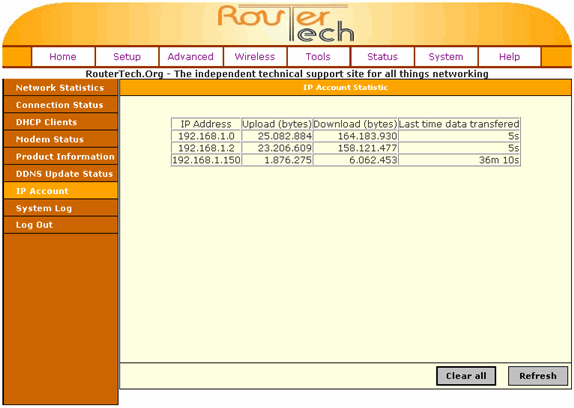Open Connection Status page
This screenshot has height=408, width=574.
point(61,105)
